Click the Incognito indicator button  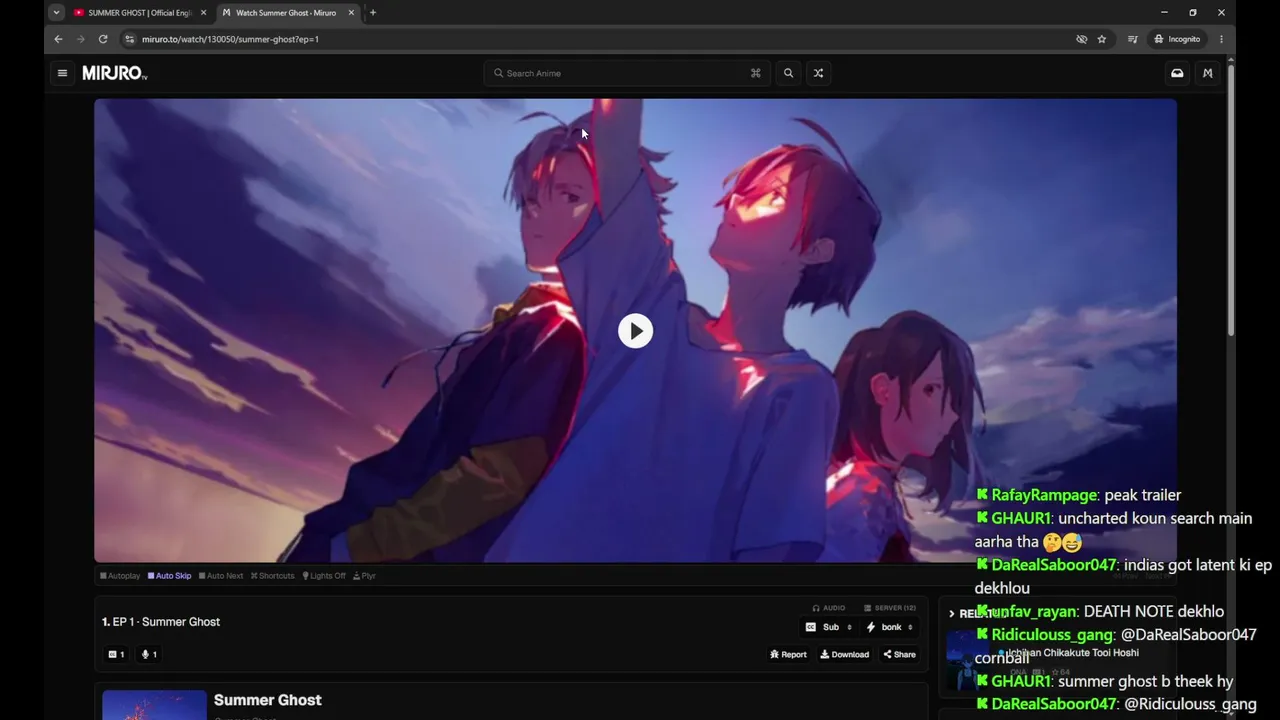click(x=1177, y=39)
